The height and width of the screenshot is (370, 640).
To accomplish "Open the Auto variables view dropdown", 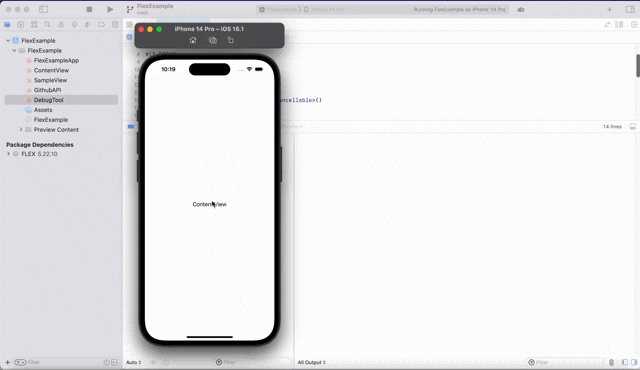I will coord(134,362).
